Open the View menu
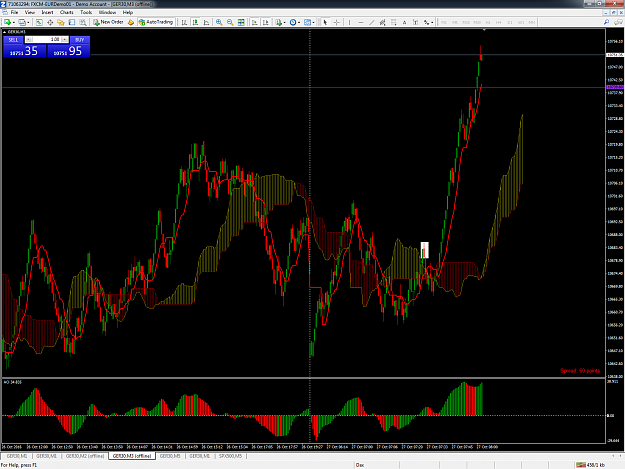The height and width of the screenshot is (469, 625). coord(29,12)
